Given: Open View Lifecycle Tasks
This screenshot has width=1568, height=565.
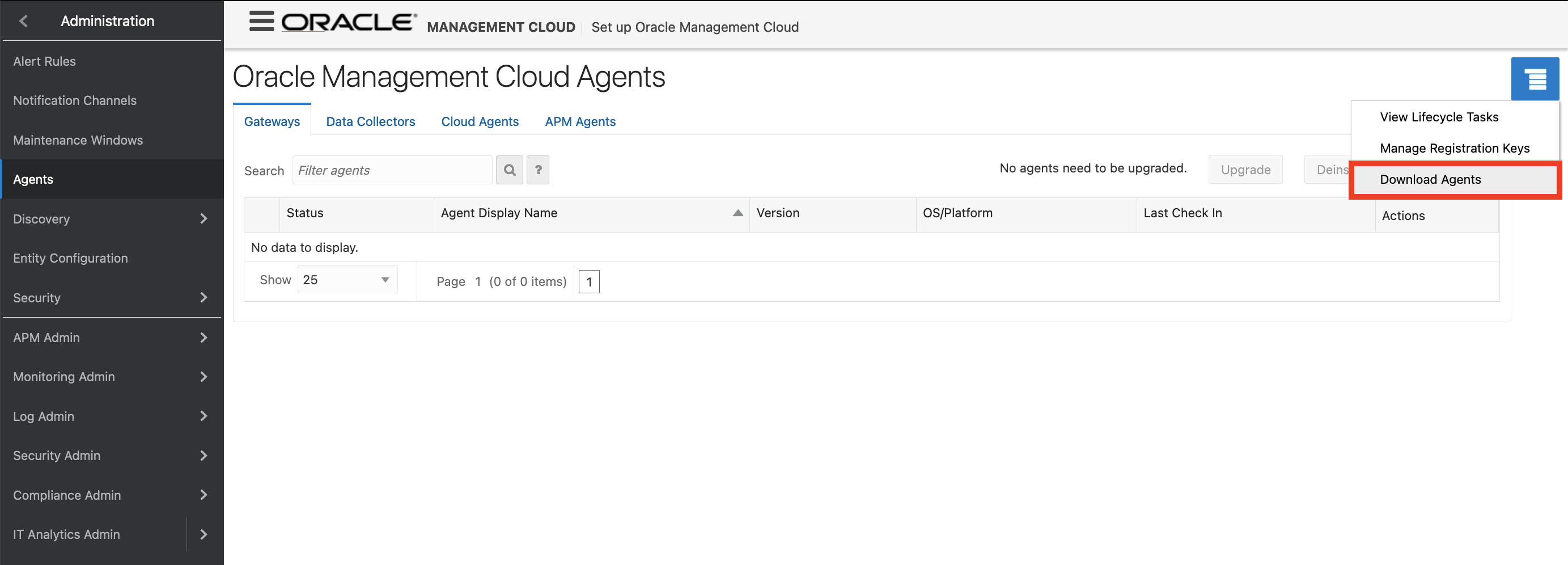Looking at the screenshot, I should tap(1439, 117).
